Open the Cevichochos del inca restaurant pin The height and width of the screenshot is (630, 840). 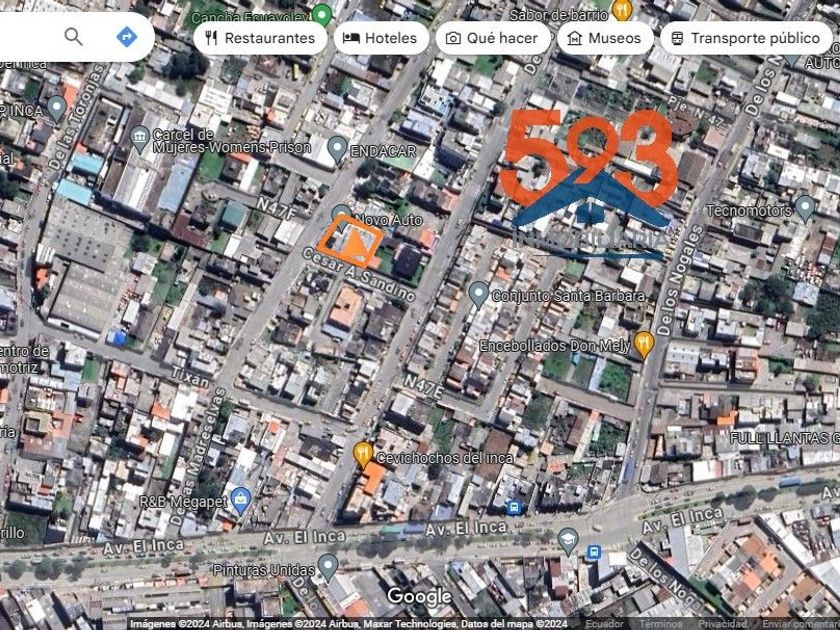click(x=363, y=455)
